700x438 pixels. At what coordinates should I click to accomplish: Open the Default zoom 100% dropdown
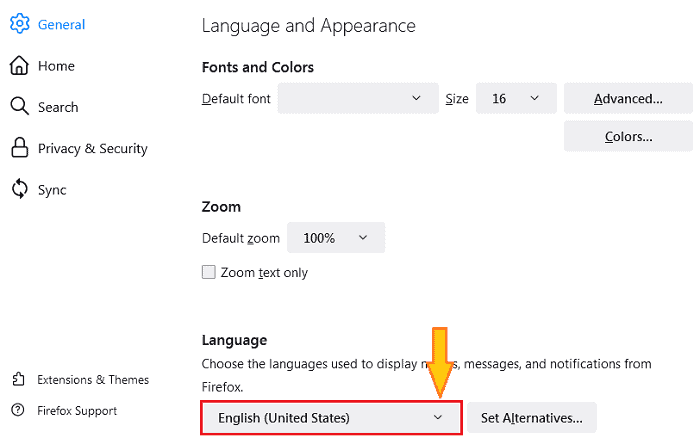(x=336, y=238)
